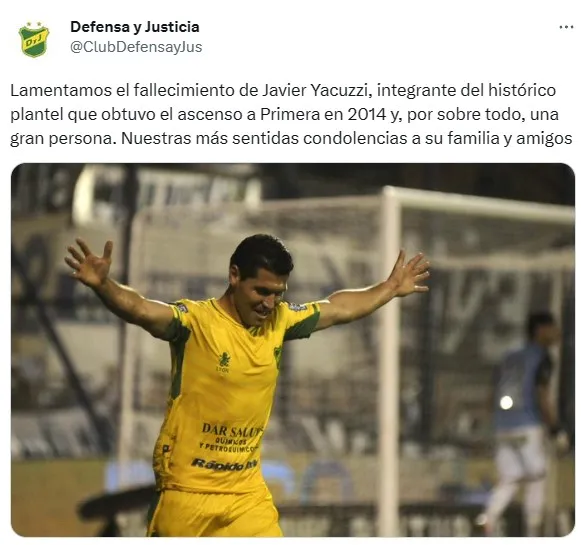Open the three-dot more options menu
The image size is (581, 545).
tap(566, 27)
